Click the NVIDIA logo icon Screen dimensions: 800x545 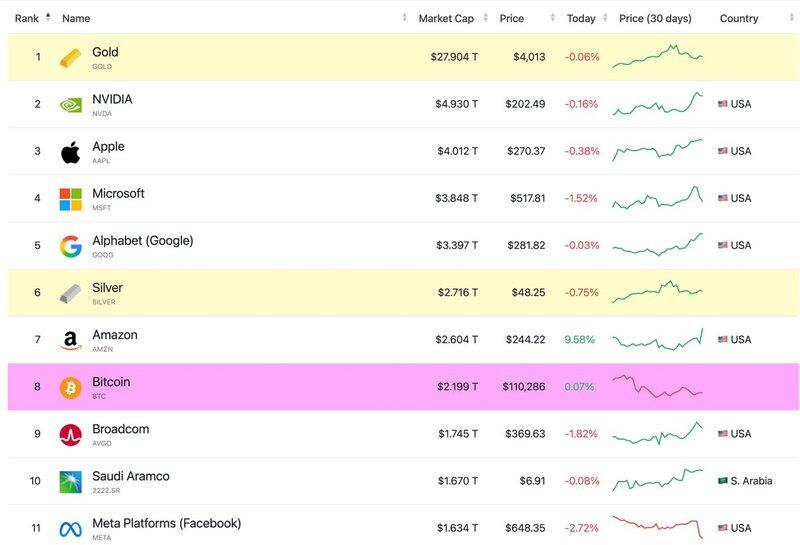tap(70, 105)
